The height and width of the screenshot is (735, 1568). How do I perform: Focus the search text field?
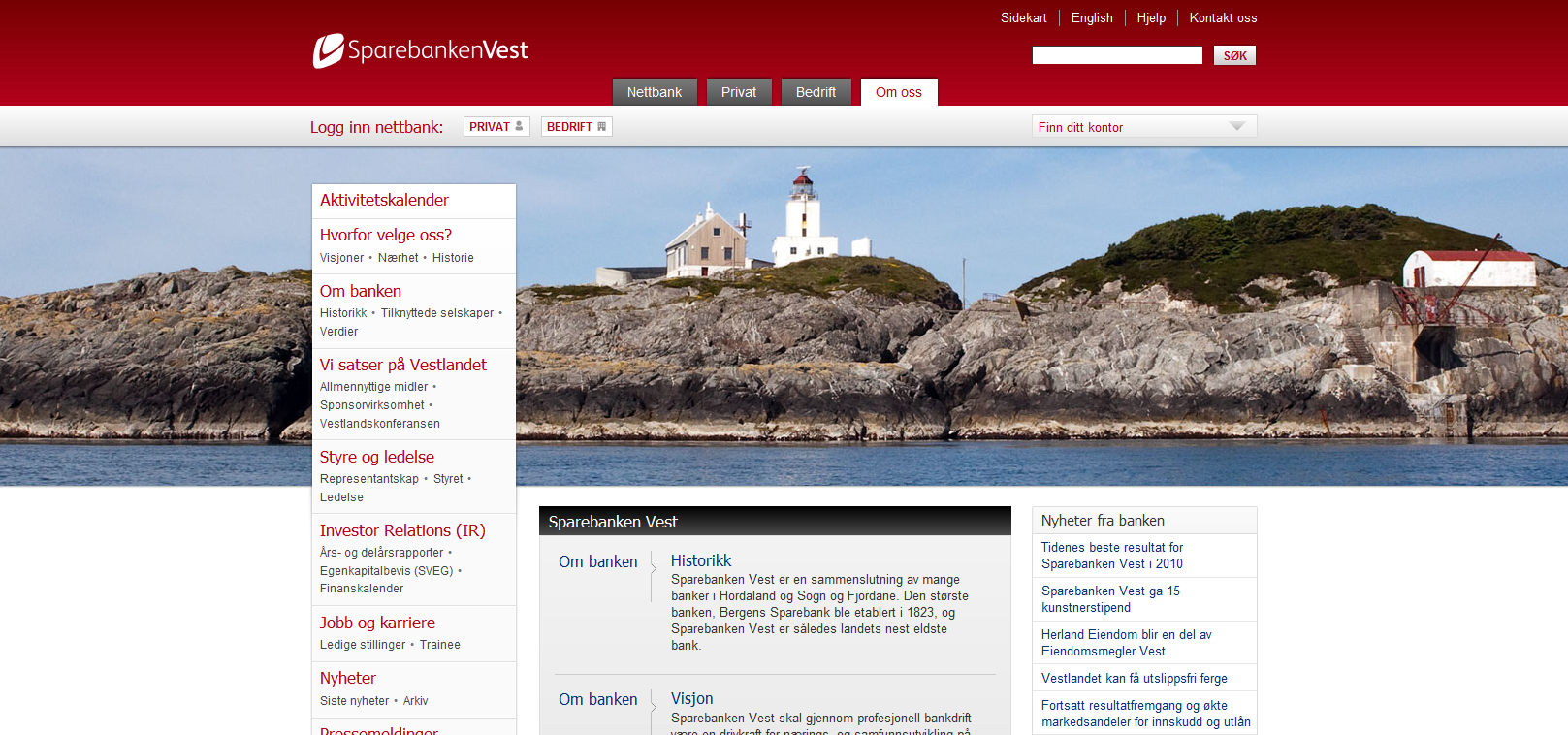1117,55
